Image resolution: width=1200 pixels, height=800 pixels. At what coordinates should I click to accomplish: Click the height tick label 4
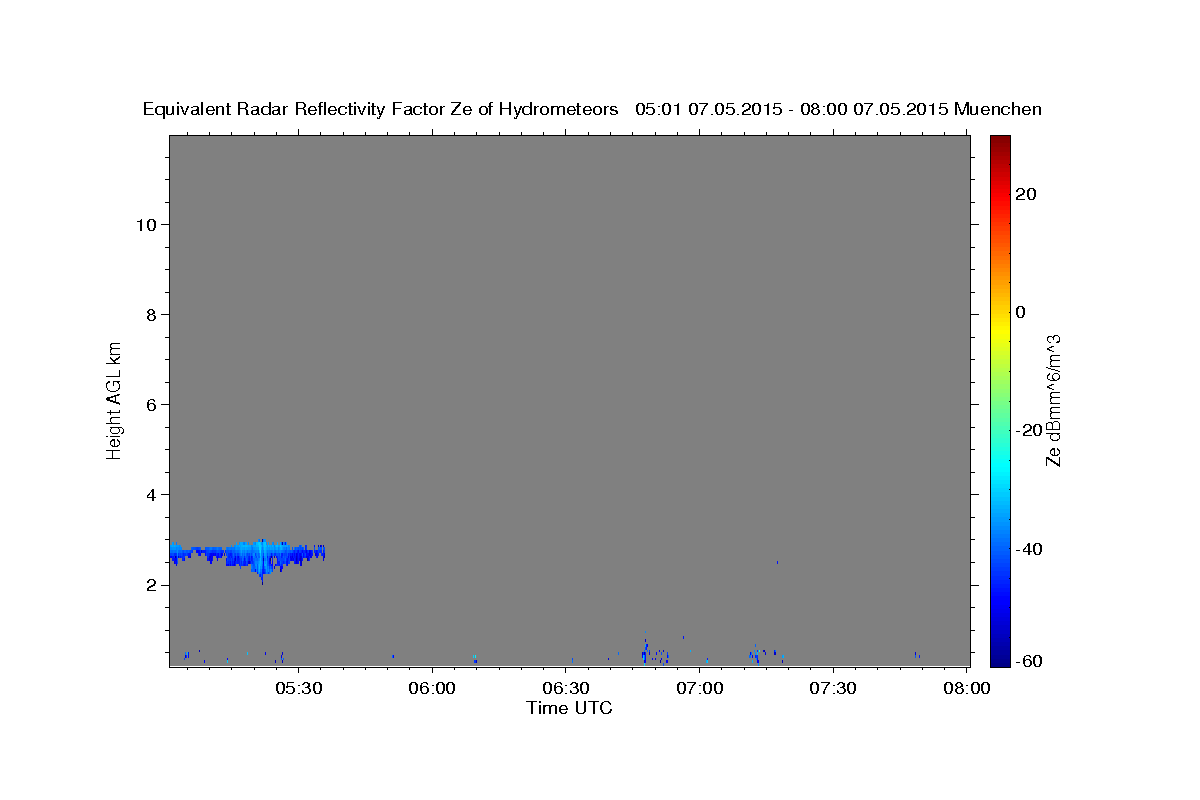(150, 494)
